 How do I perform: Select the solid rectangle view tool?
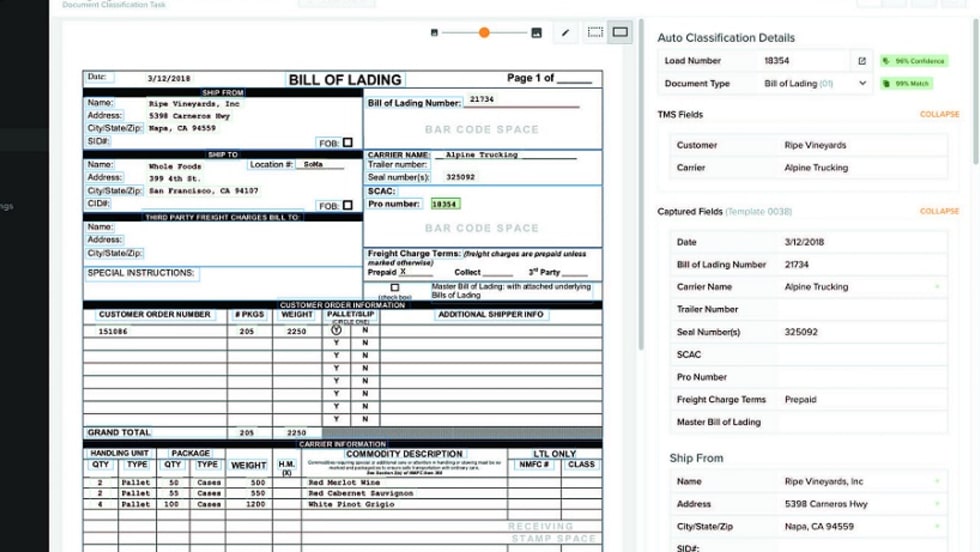coord(620,33)
